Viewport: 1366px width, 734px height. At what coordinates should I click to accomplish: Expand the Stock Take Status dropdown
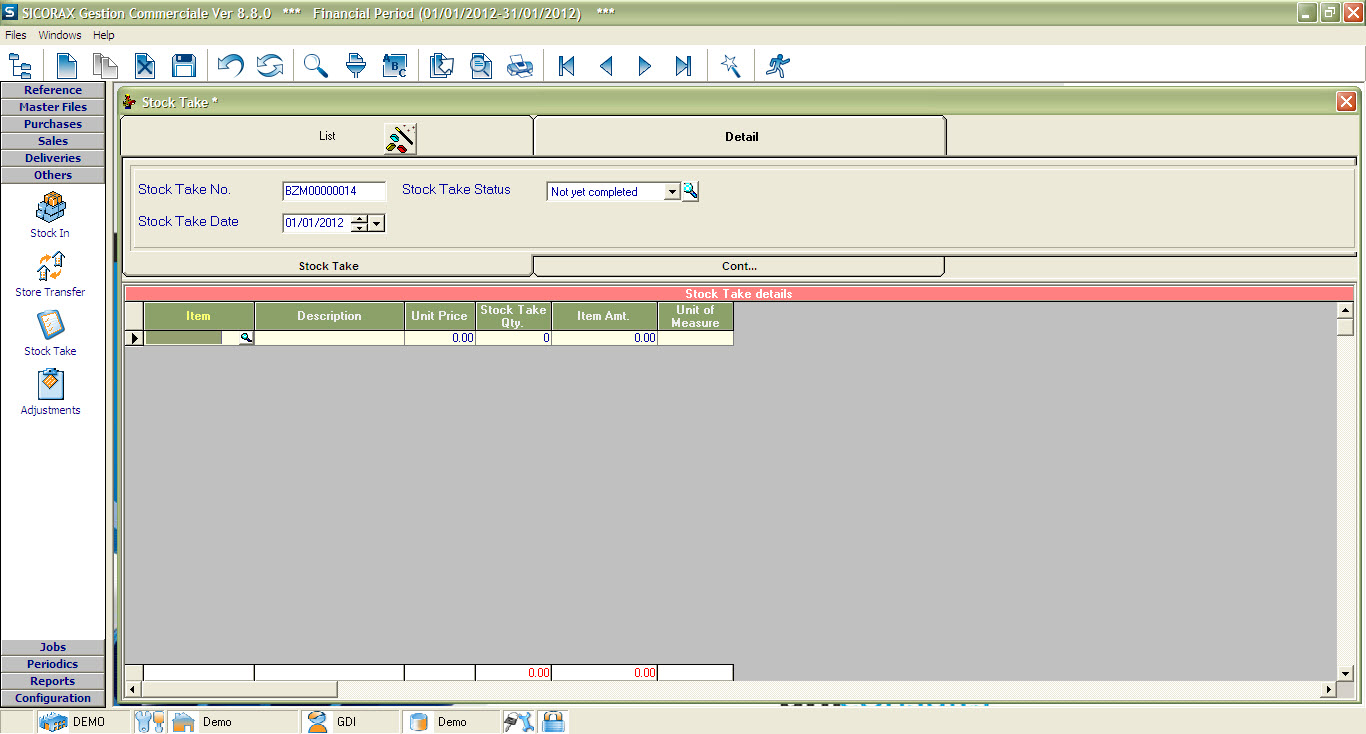pos(672,192)
